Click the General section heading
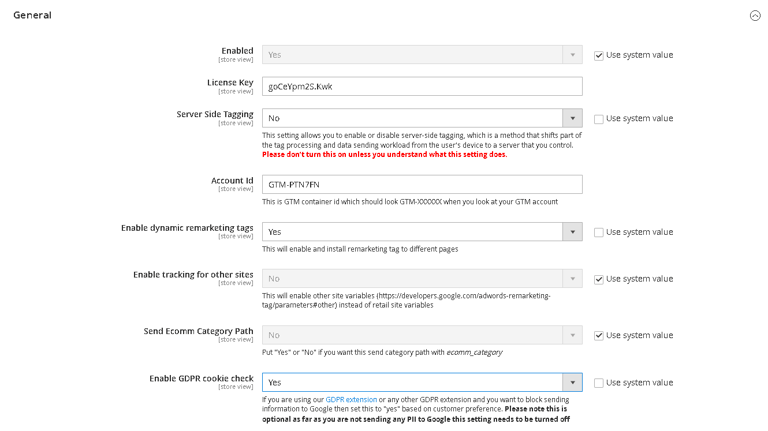The image size is (768, 431). (x=32, y=16)
